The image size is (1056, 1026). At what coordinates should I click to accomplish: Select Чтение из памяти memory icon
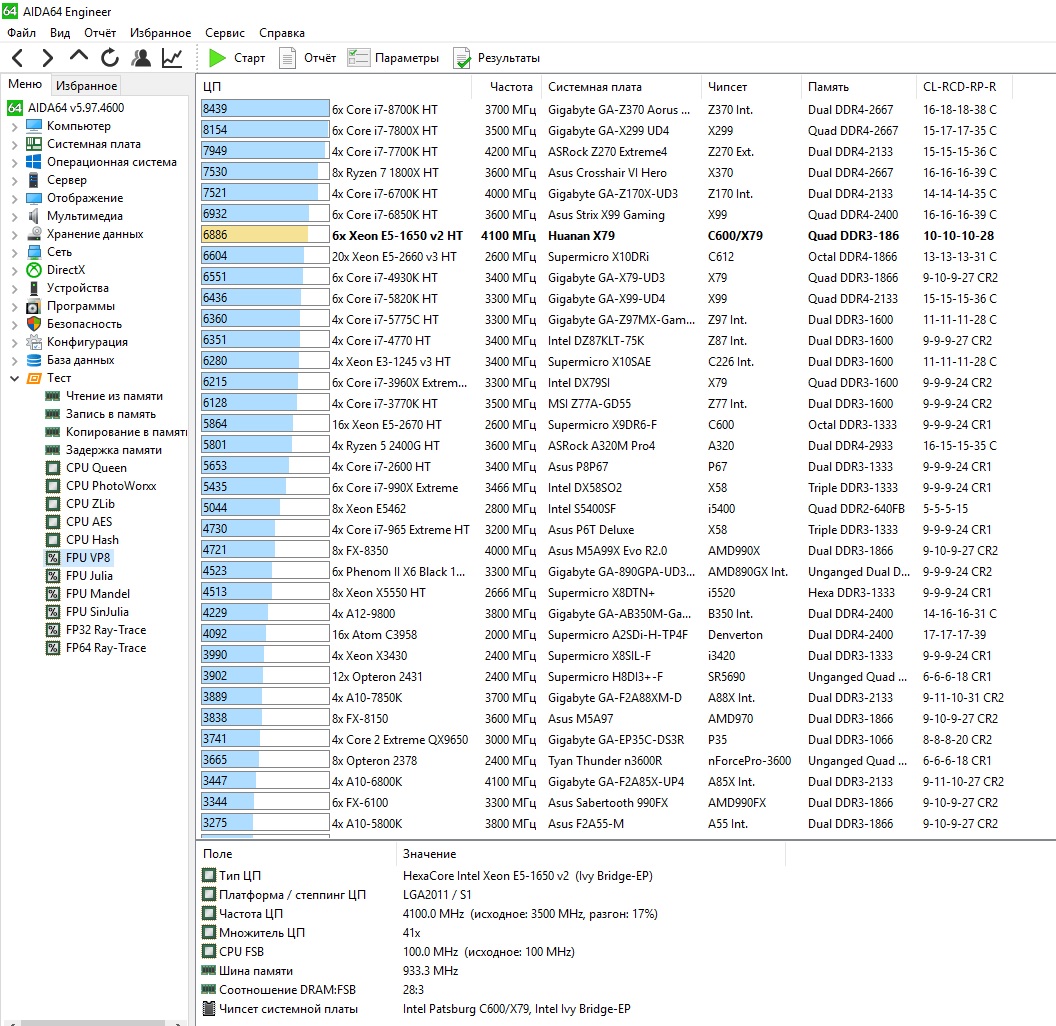(x=53, y=396)
